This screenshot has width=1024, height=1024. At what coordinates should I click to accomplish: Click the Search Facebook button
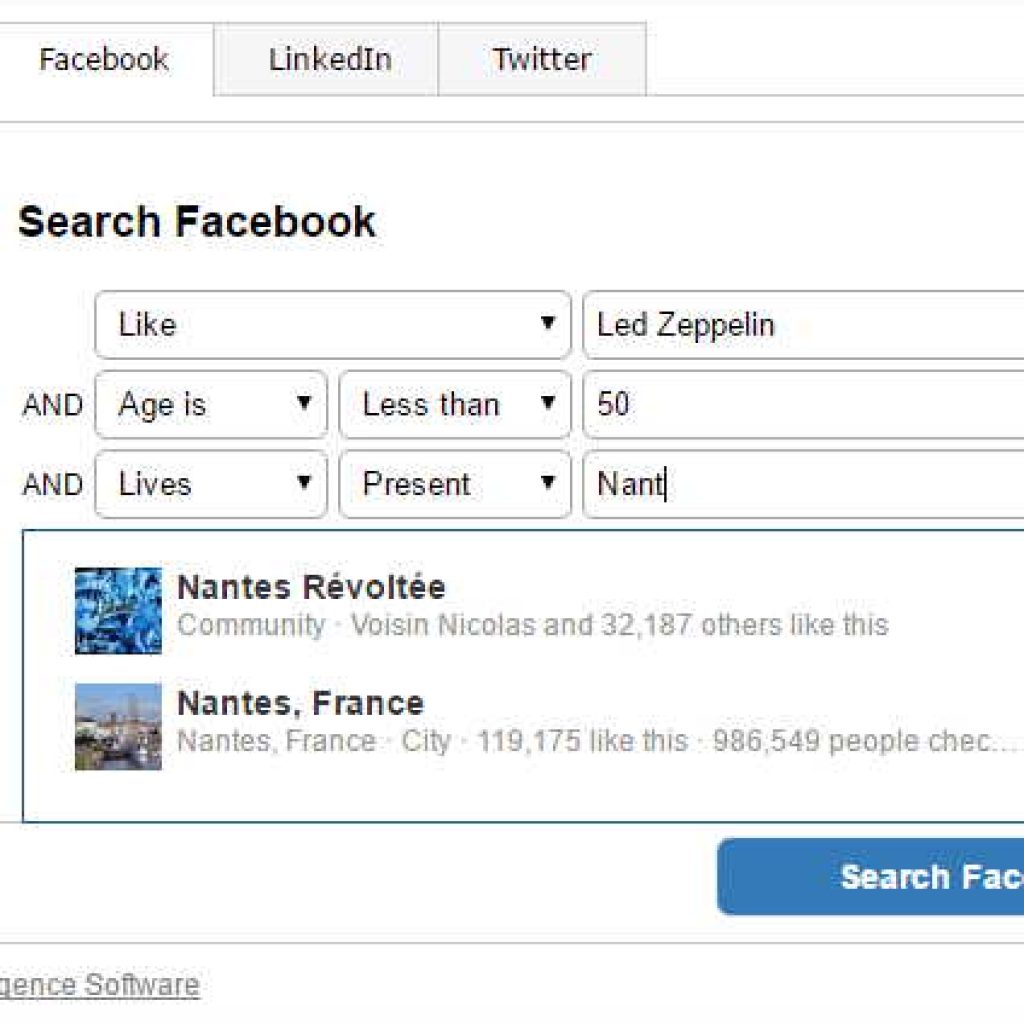(871, 876)
